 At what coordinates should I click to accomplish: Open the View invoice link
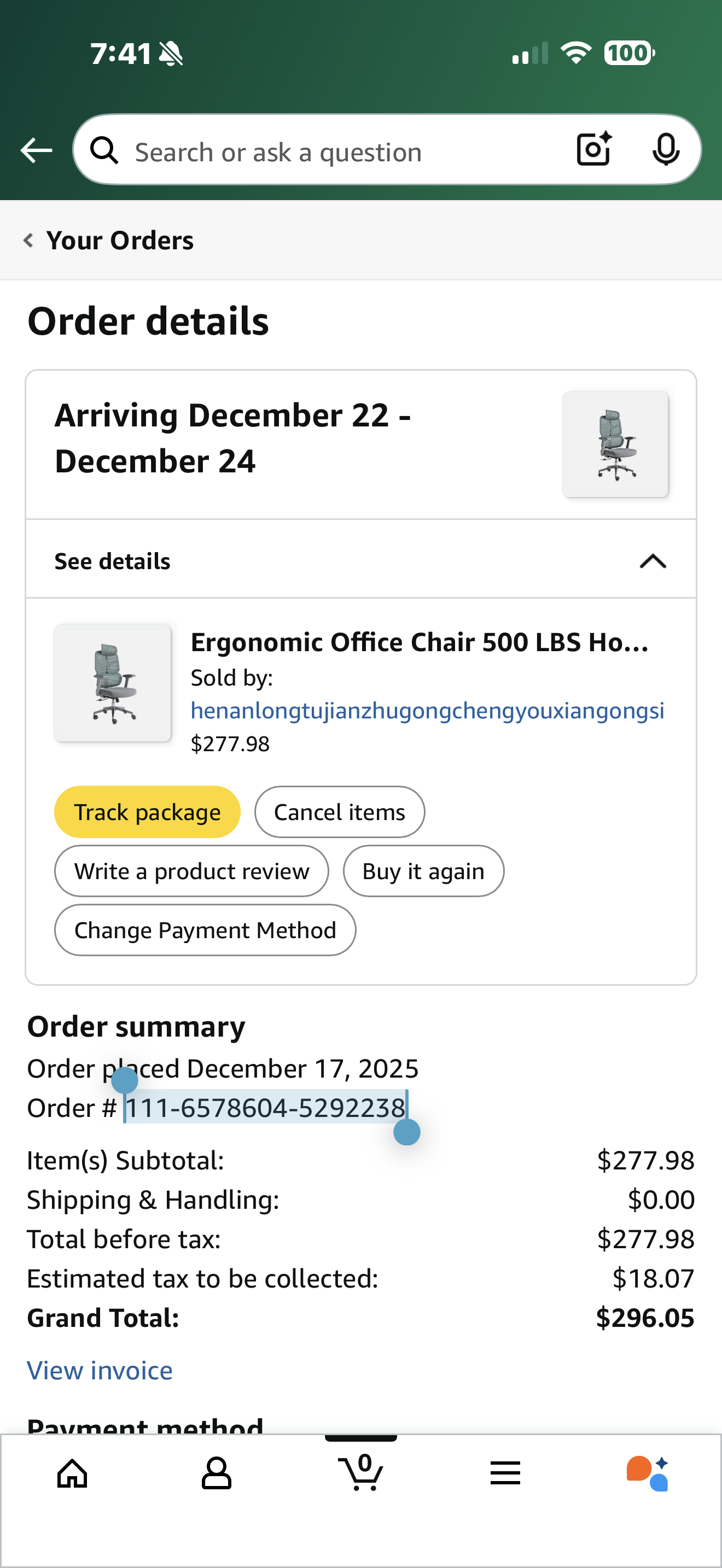[100, 1370]
